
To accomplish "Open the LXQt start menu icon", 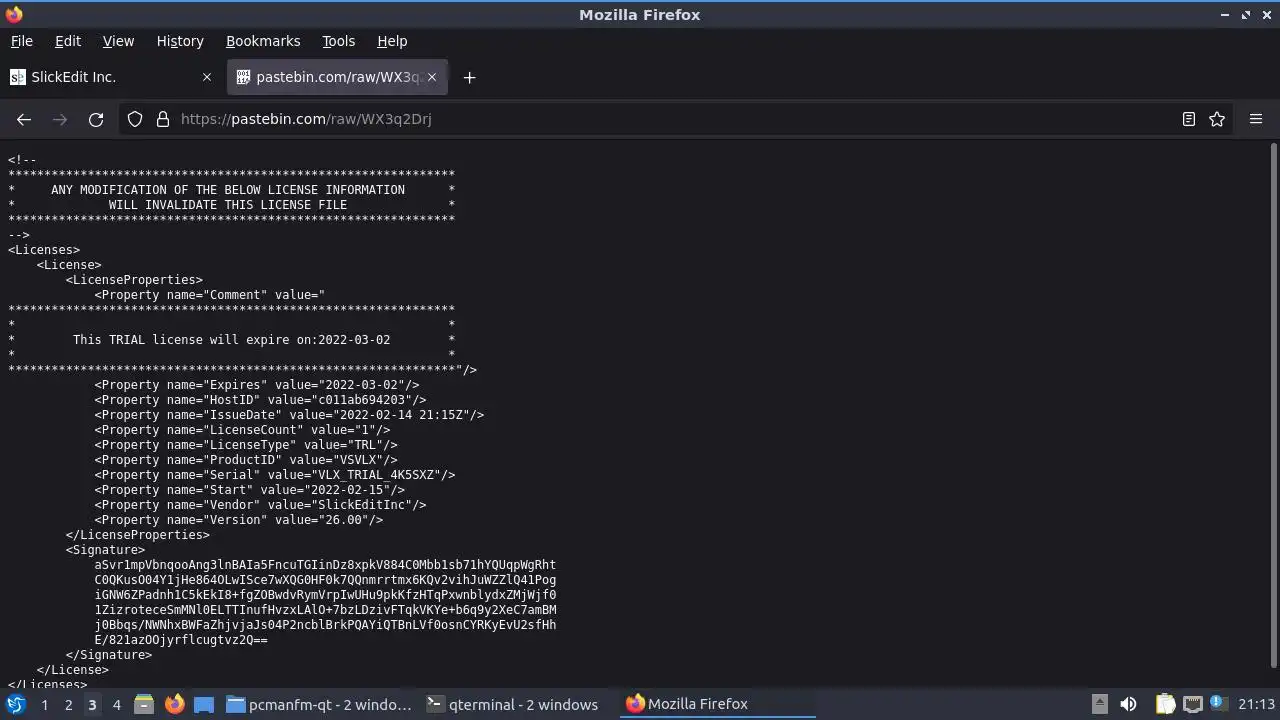I will (x=15, y=704).
